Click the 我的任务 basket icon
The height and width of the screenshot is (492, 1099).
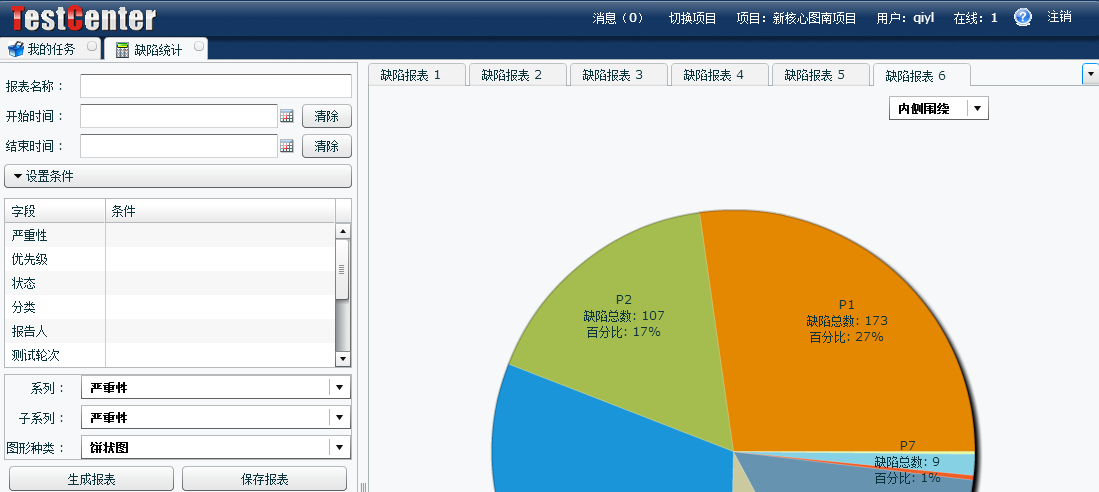[x=15, y=50]
